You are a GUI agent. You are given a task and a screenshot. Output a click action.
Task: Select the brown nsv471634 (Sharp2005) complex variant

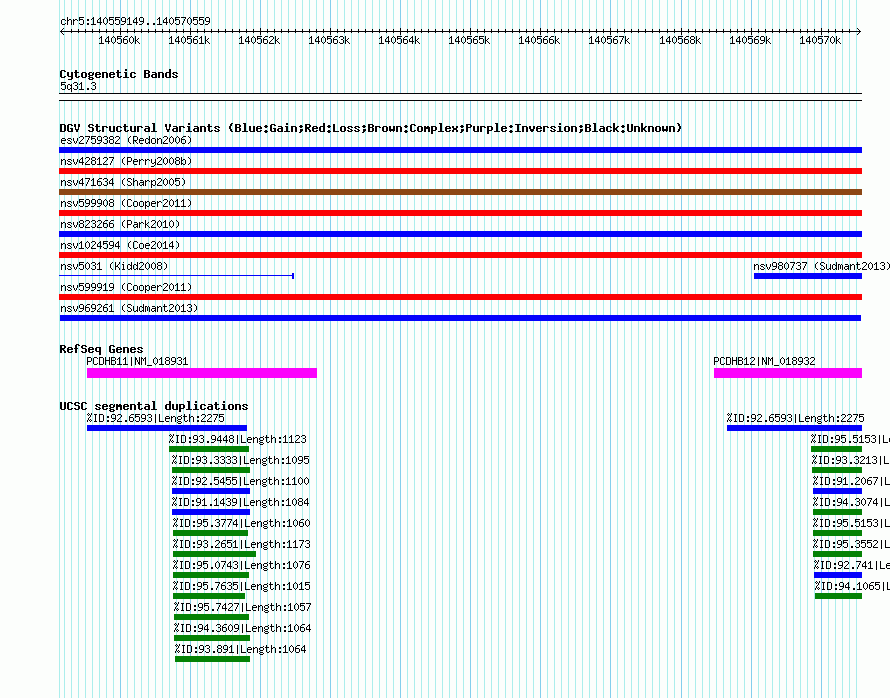[x=460, y=192]
